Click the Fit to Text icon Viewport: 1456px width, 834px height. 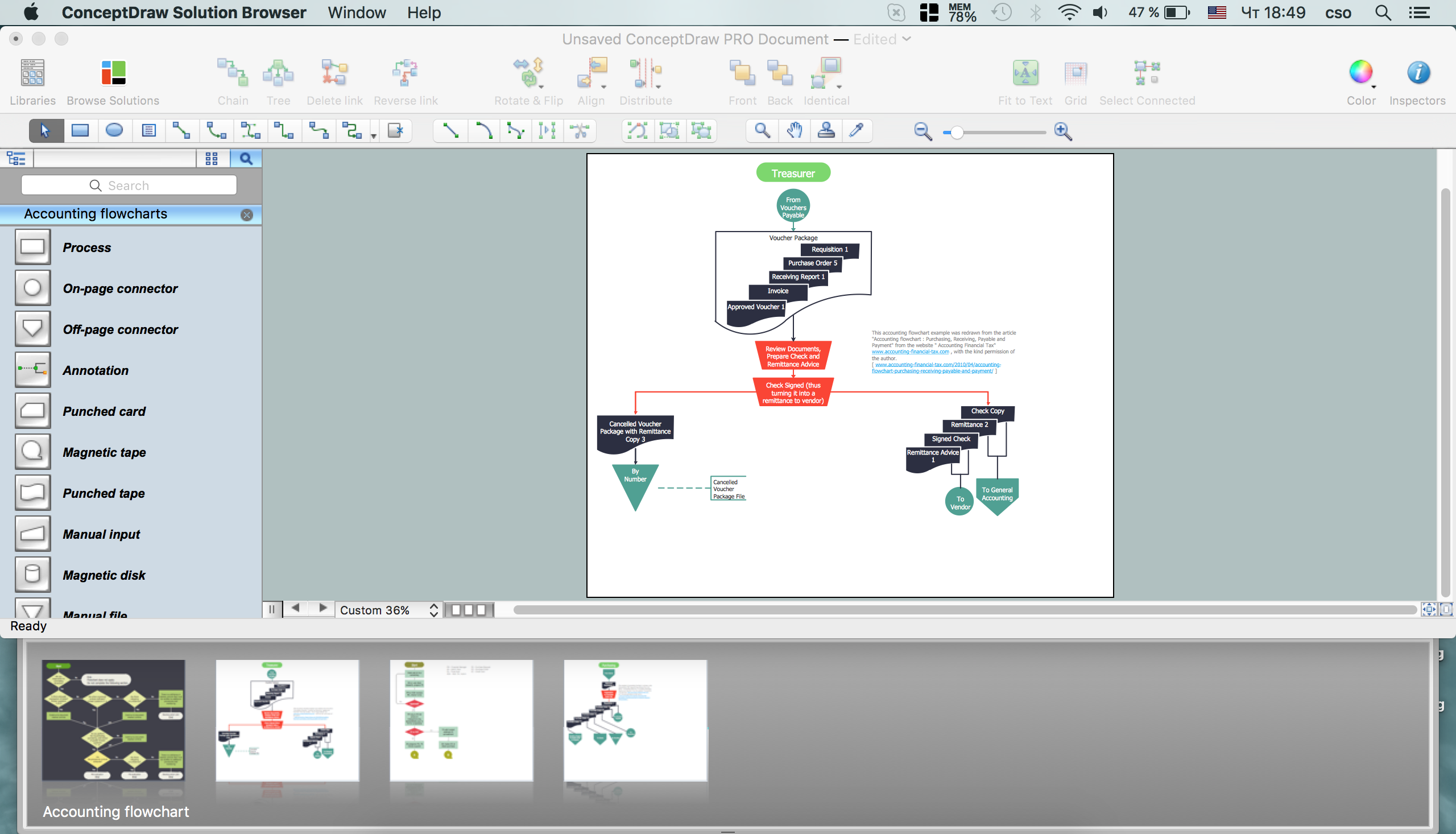(1025, 73)
